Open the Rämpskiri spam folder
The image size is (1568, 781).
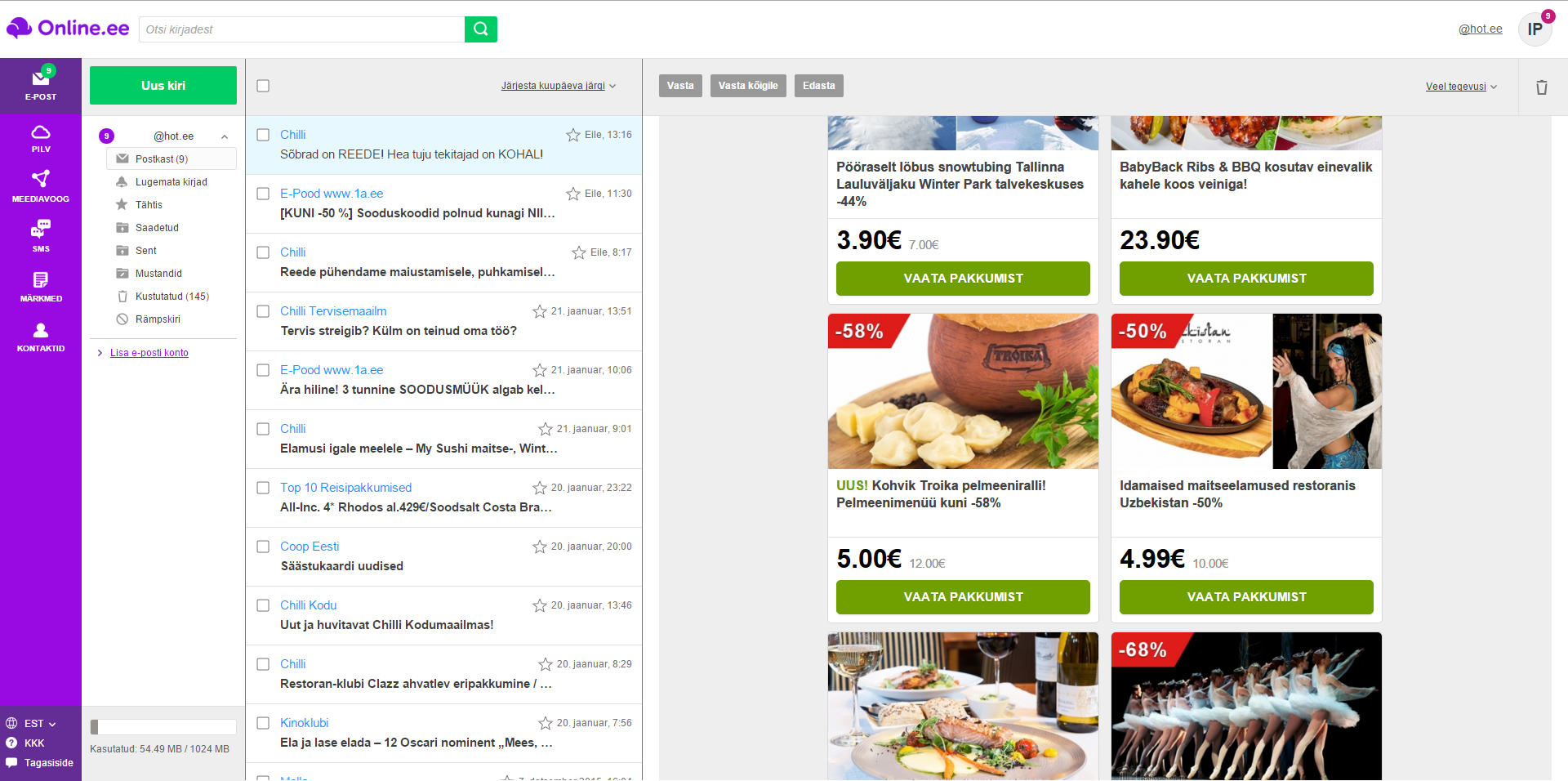158,319
